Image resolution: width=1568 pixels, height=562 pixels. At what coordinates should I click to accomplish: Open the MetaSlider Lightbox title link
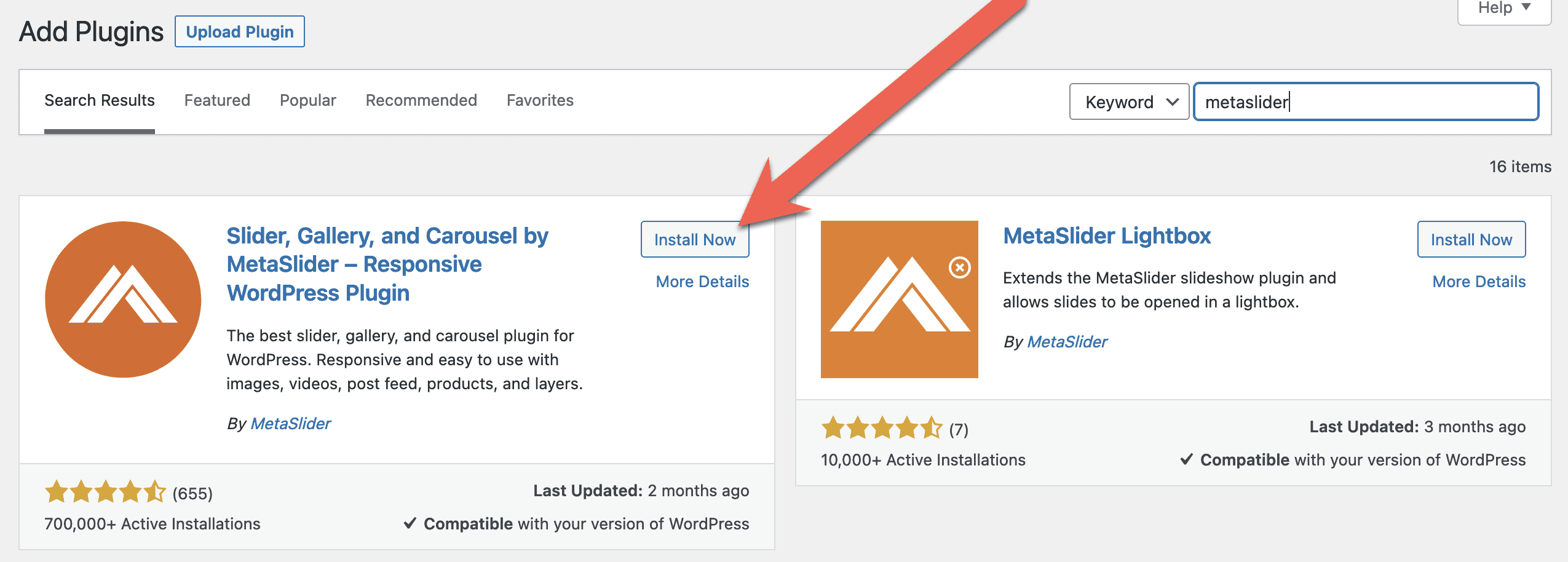[1107, 236]
